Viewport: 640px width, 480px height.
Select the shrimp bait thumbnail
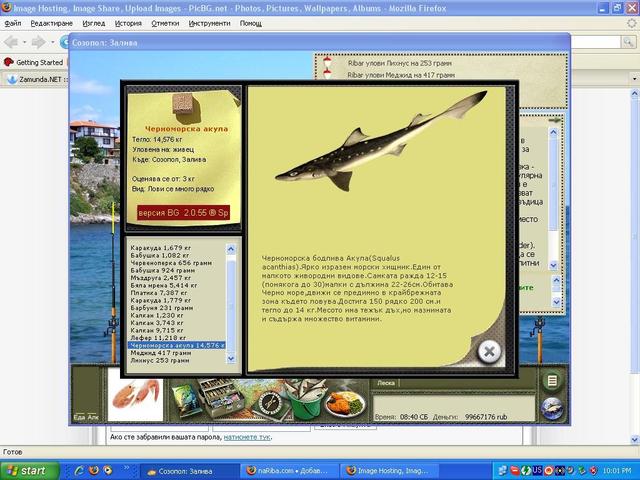[x=136, y=400]
